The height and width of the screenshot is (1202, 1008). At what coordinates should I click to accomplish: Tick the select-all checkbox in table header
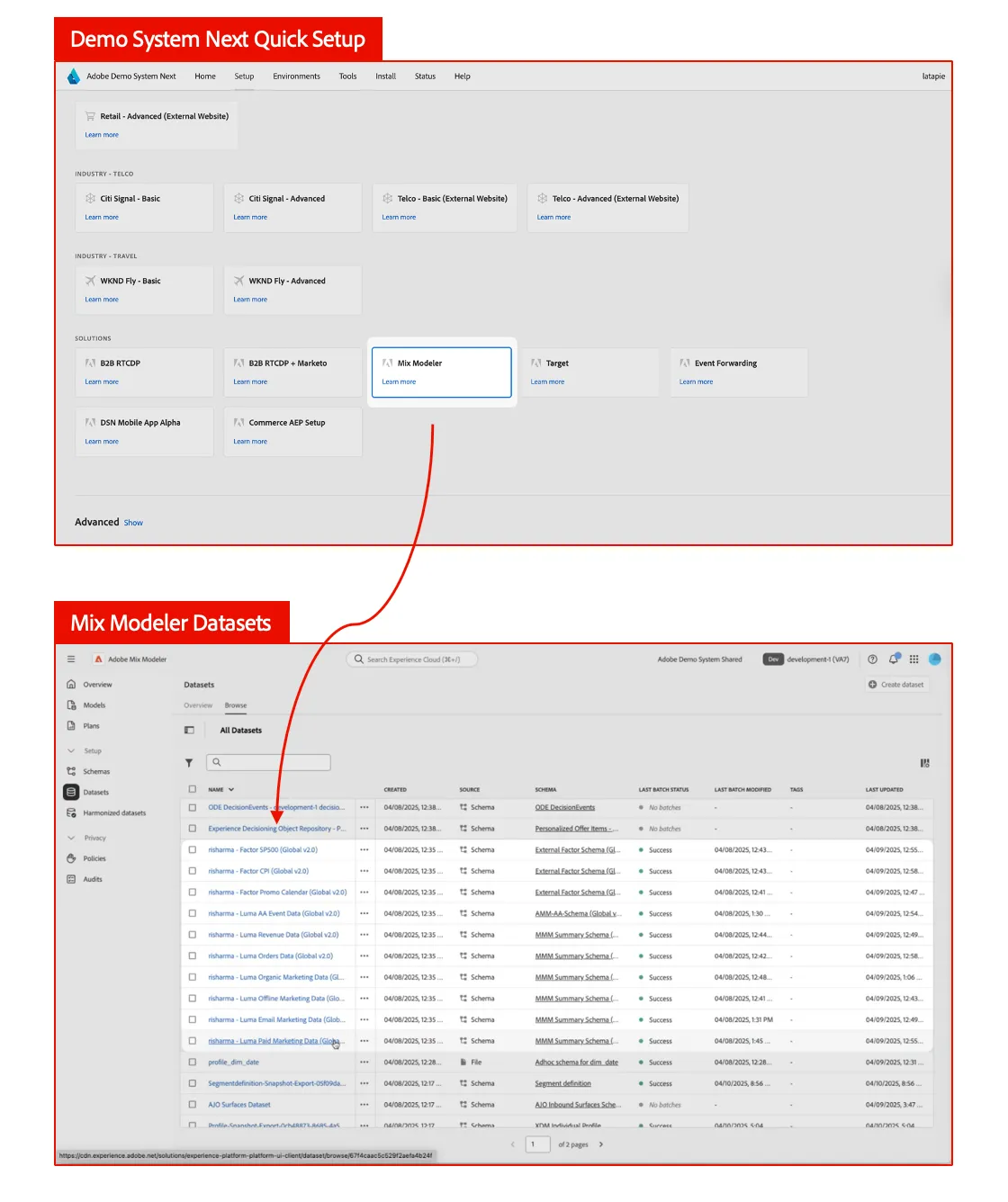(x=193, y=789)
